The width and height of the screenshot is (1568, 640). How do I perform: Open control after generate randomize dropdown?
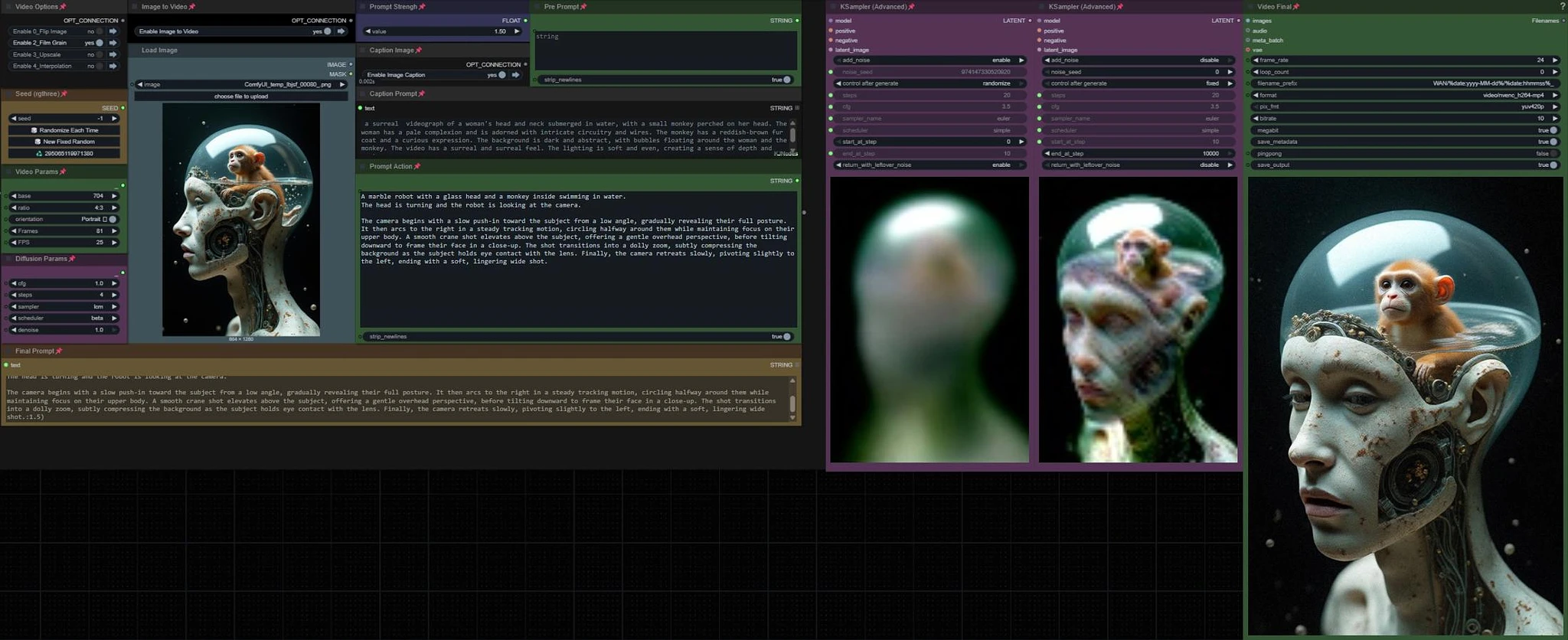point(930,83)
